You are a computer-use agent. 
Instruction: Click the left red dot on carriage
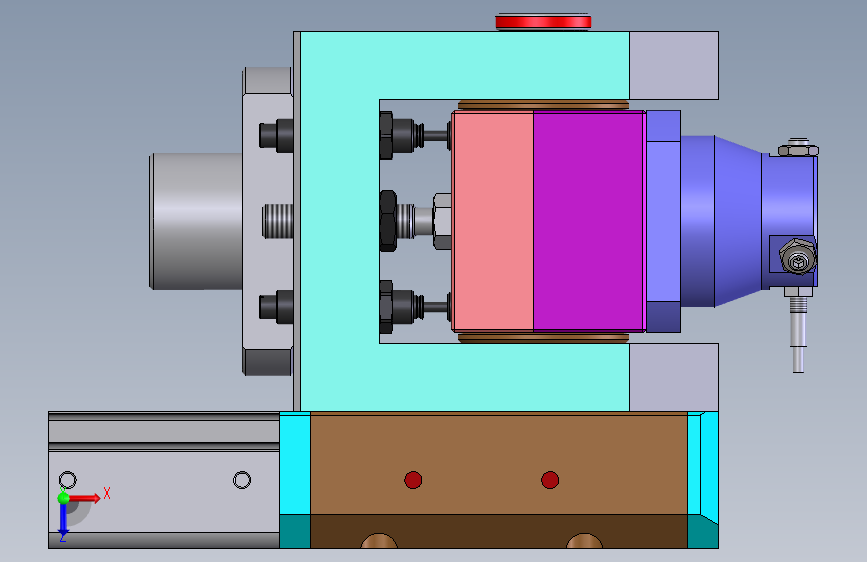(413, 480)
